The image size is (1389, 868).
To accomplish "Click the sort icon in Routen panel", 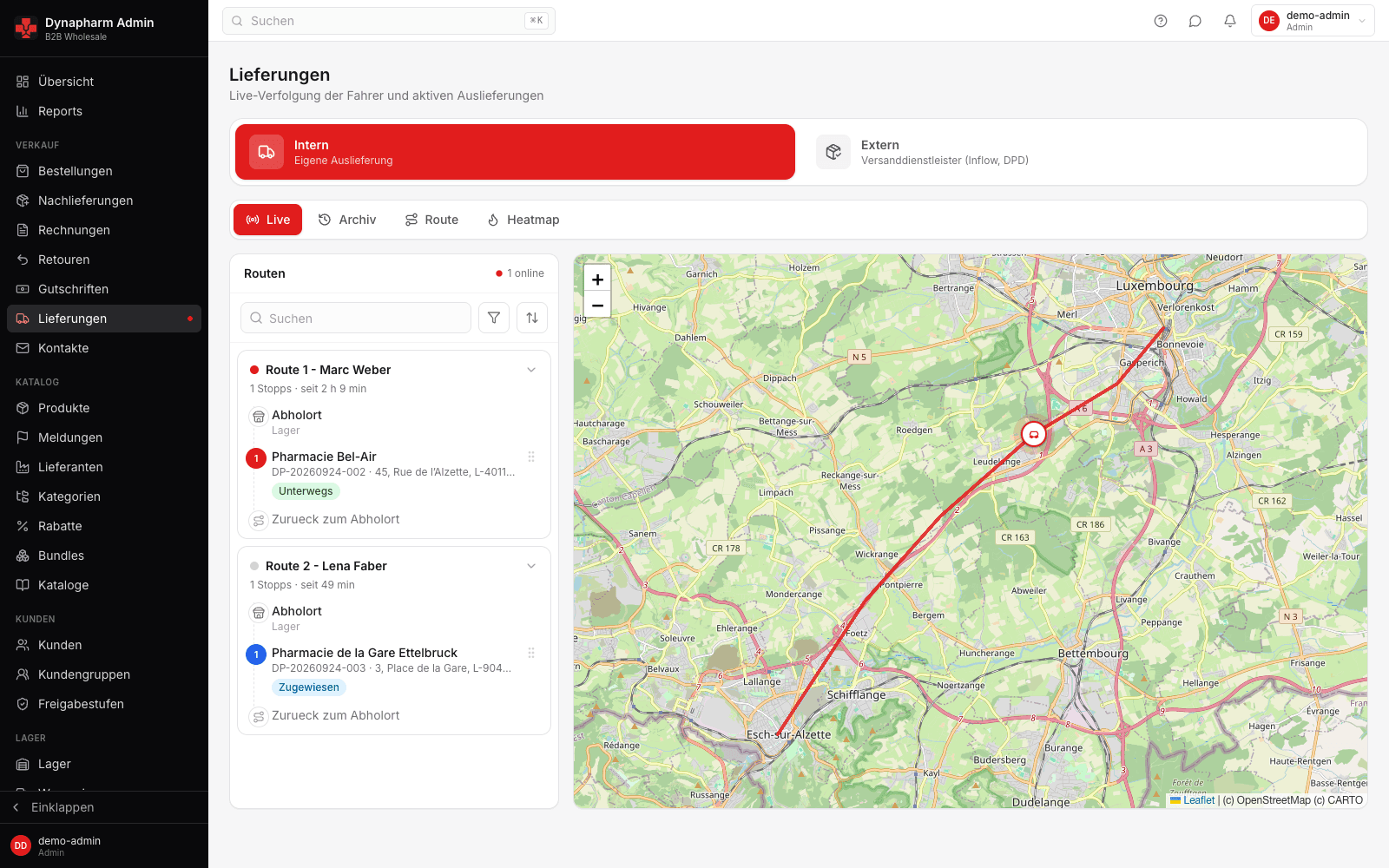I will pyautogui.click(x=532, y=318).
